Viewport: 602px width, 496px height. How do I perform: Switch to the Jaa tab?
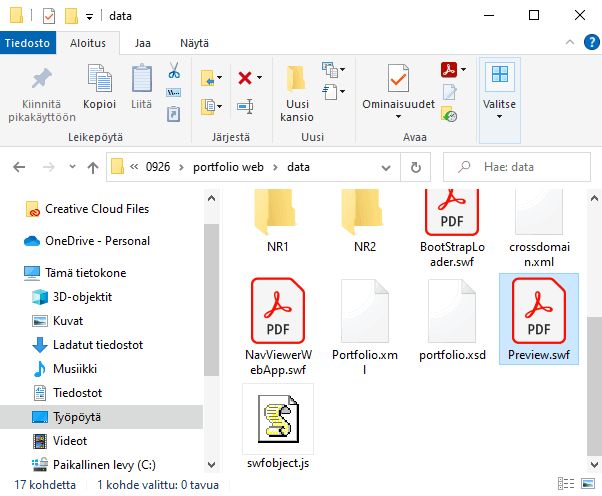142,43
